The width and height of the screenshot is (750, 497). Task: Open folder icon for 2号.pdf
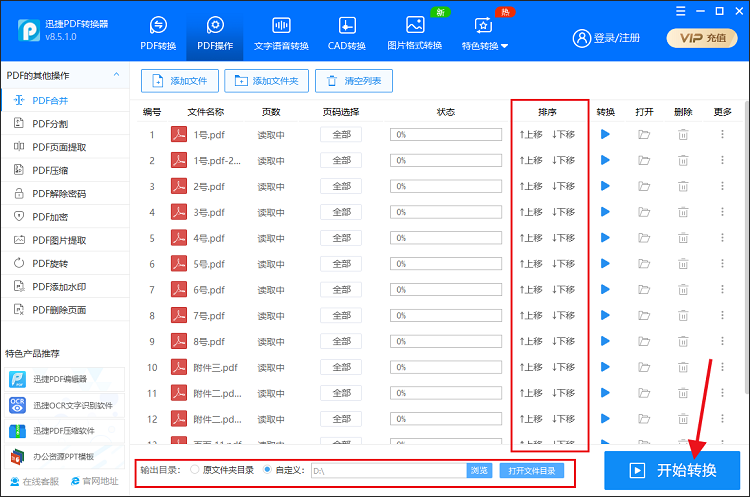[644, 187]
